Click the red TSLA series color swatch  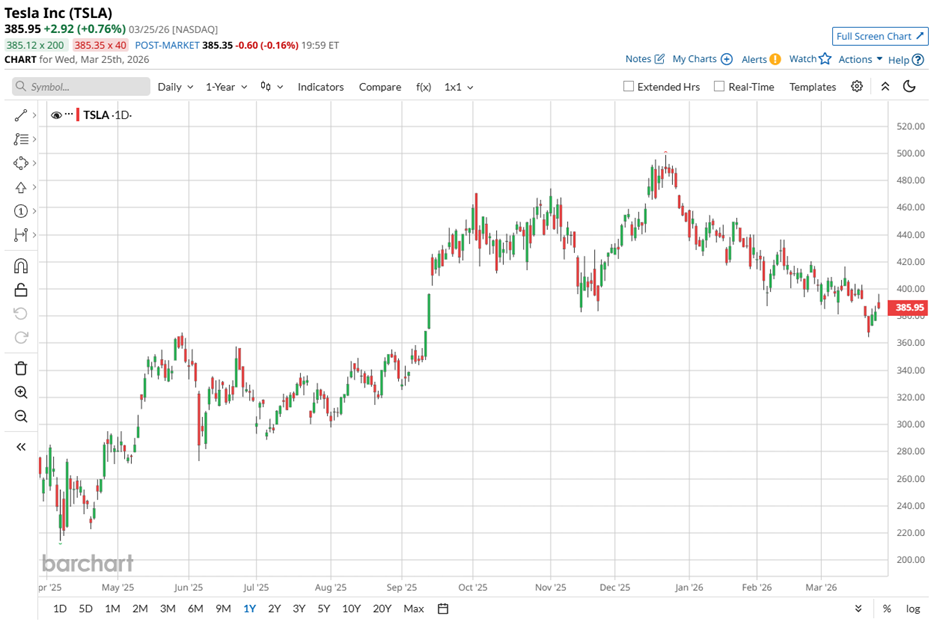(78, 116)
